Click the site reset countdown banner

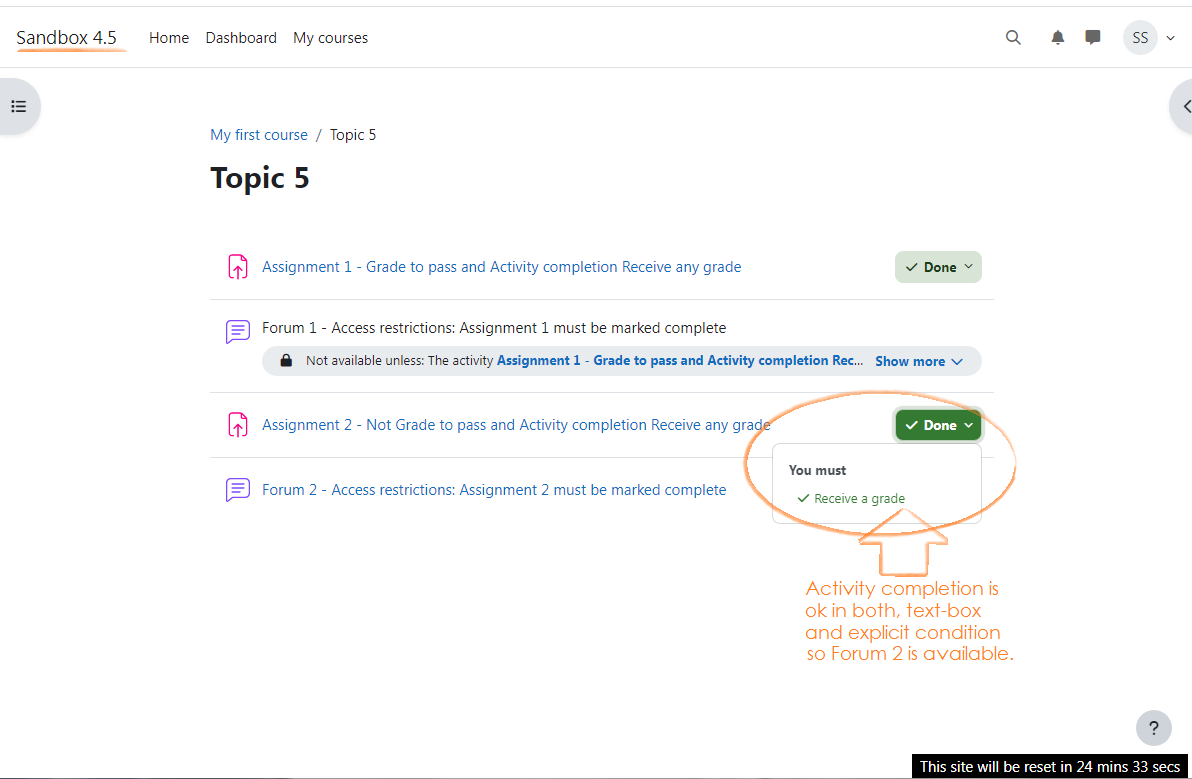point(1050,766)
